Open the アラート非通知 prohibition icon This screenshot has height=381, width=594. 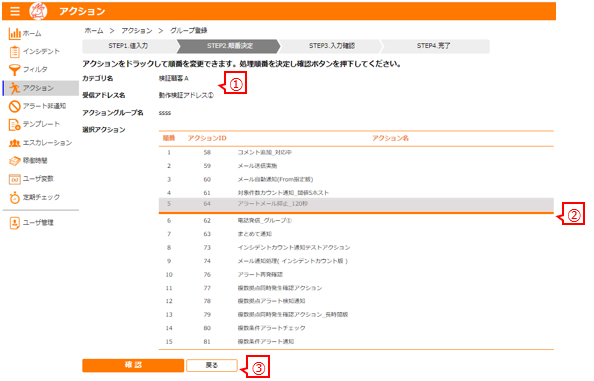point(14,106)
